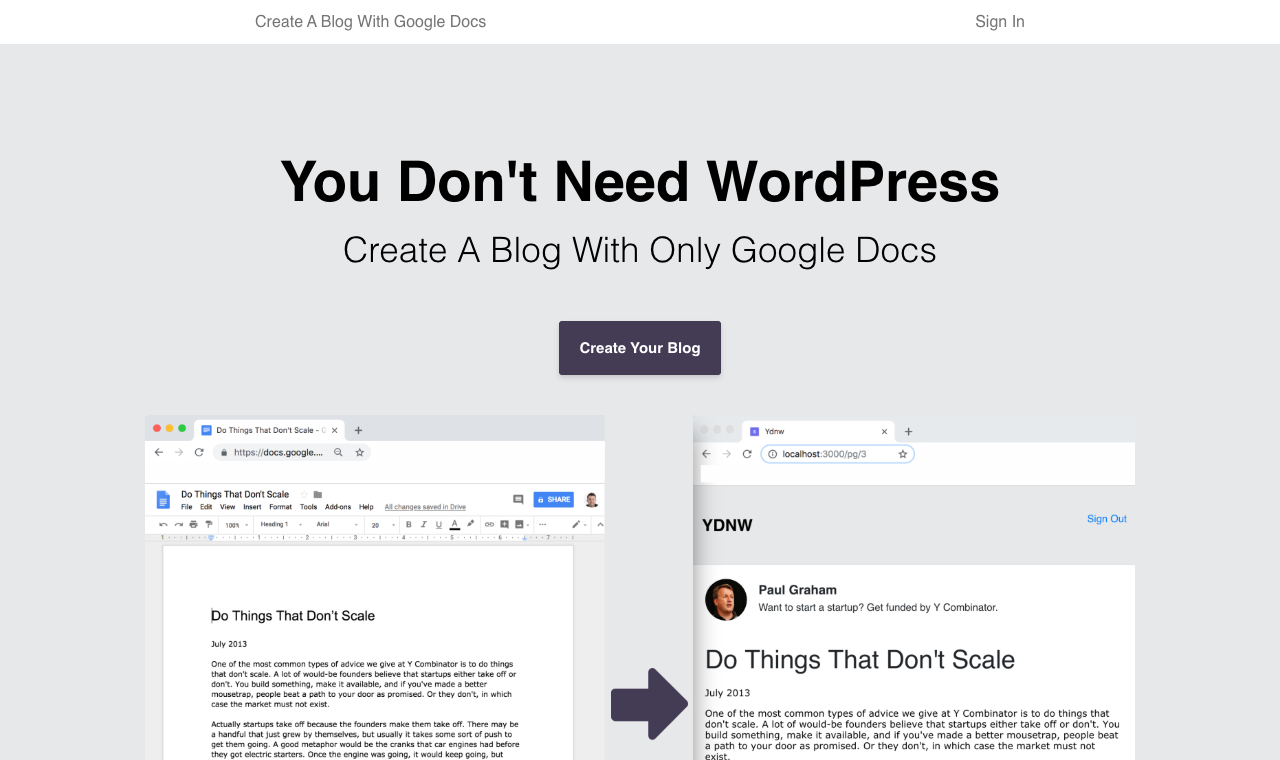This screenshot has width=1280, height=760.
Task: Click the Create Your Blog button
Action: [x=640, y=348]
